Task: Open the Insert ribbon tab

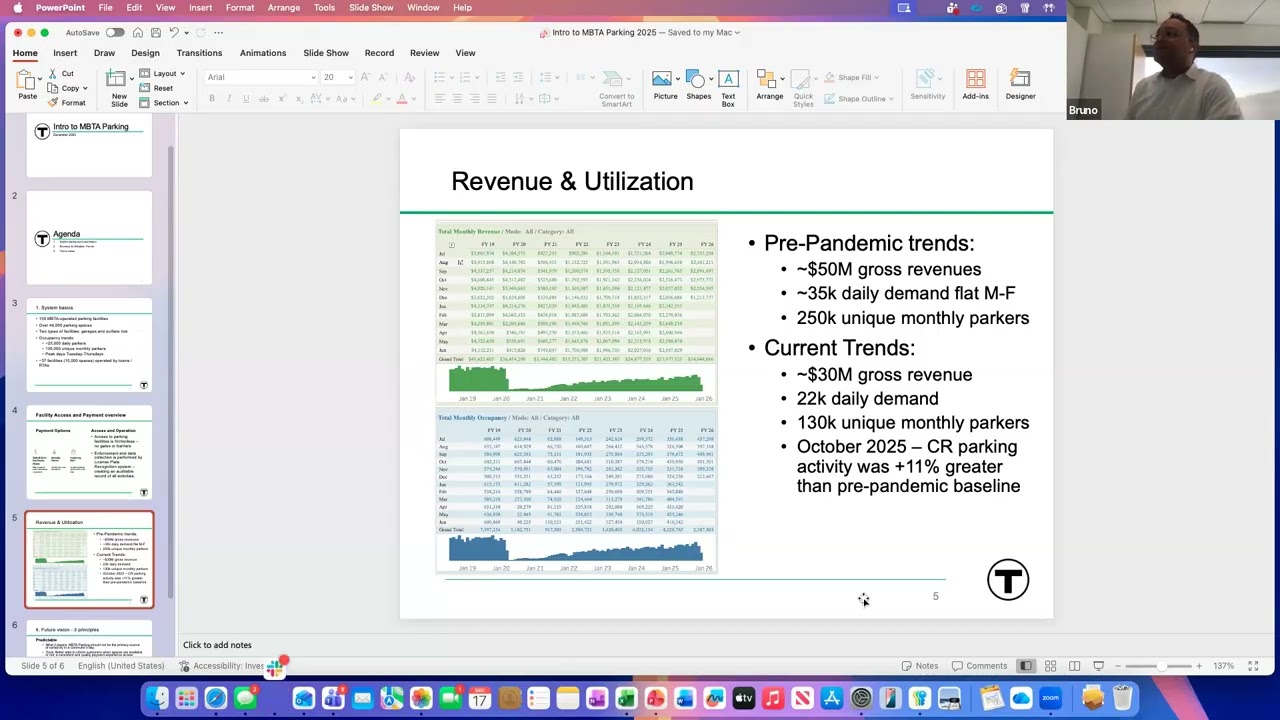Action: click(65, 53)
